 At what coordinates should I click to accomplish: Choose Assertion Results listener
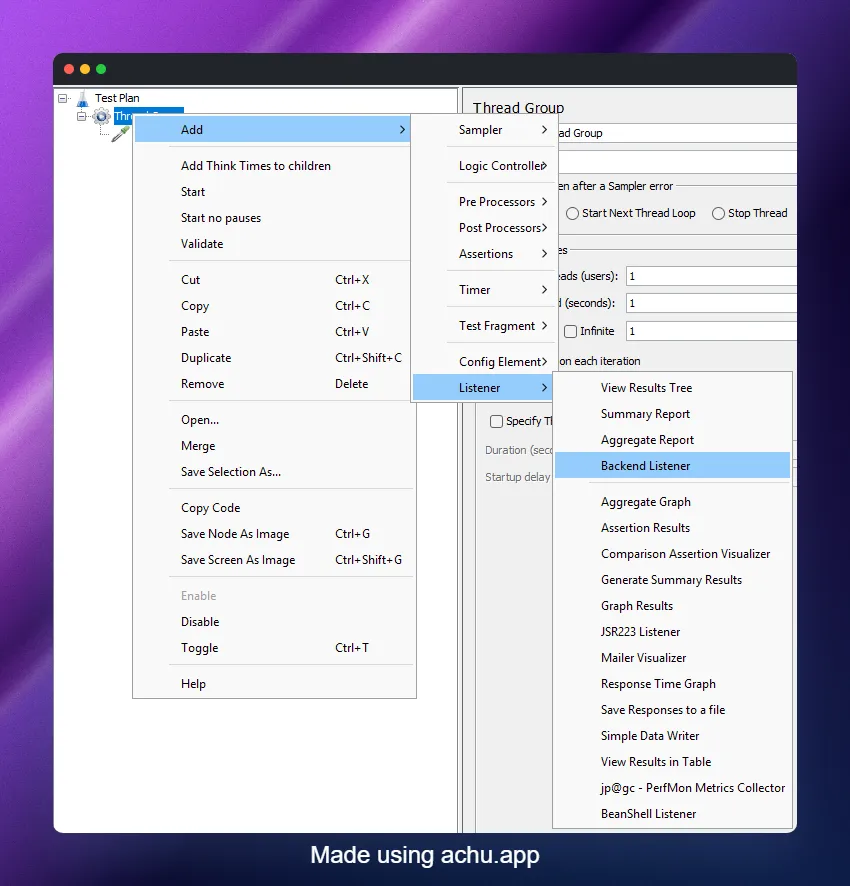pyautogui.click(x=673, y=528)
